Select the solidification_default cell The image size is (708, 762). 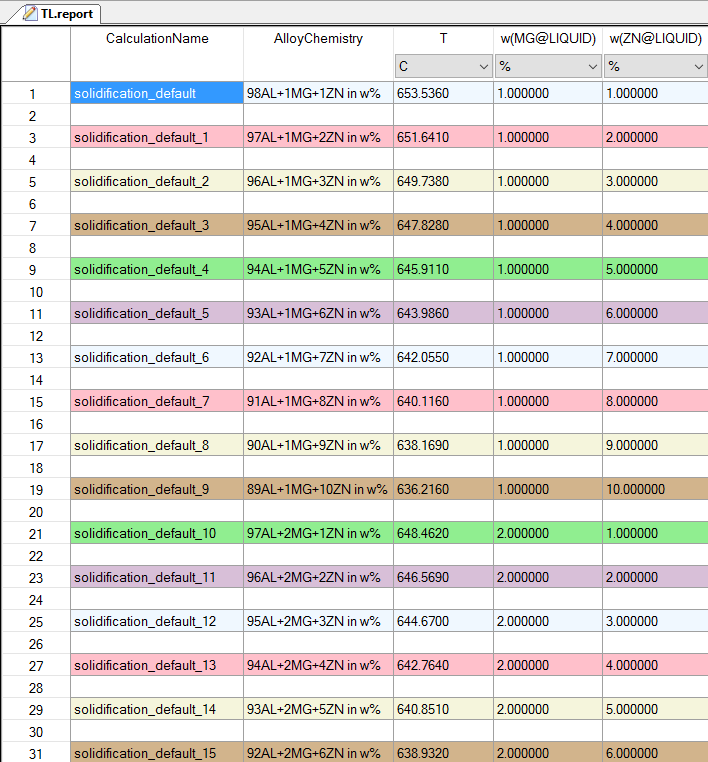(x=156, y=94)
